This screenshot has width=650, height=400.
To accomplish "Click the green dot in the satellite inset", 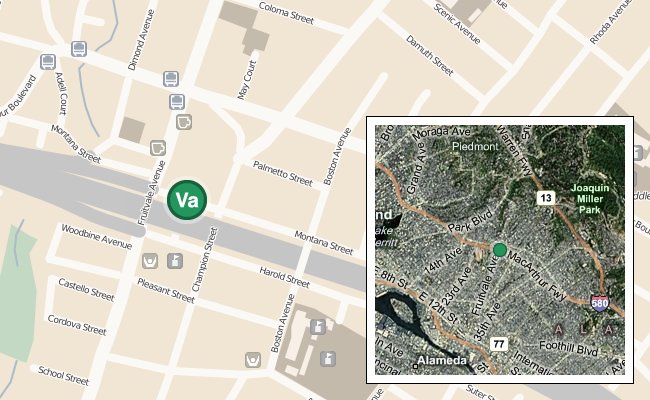I will [500, 250].
